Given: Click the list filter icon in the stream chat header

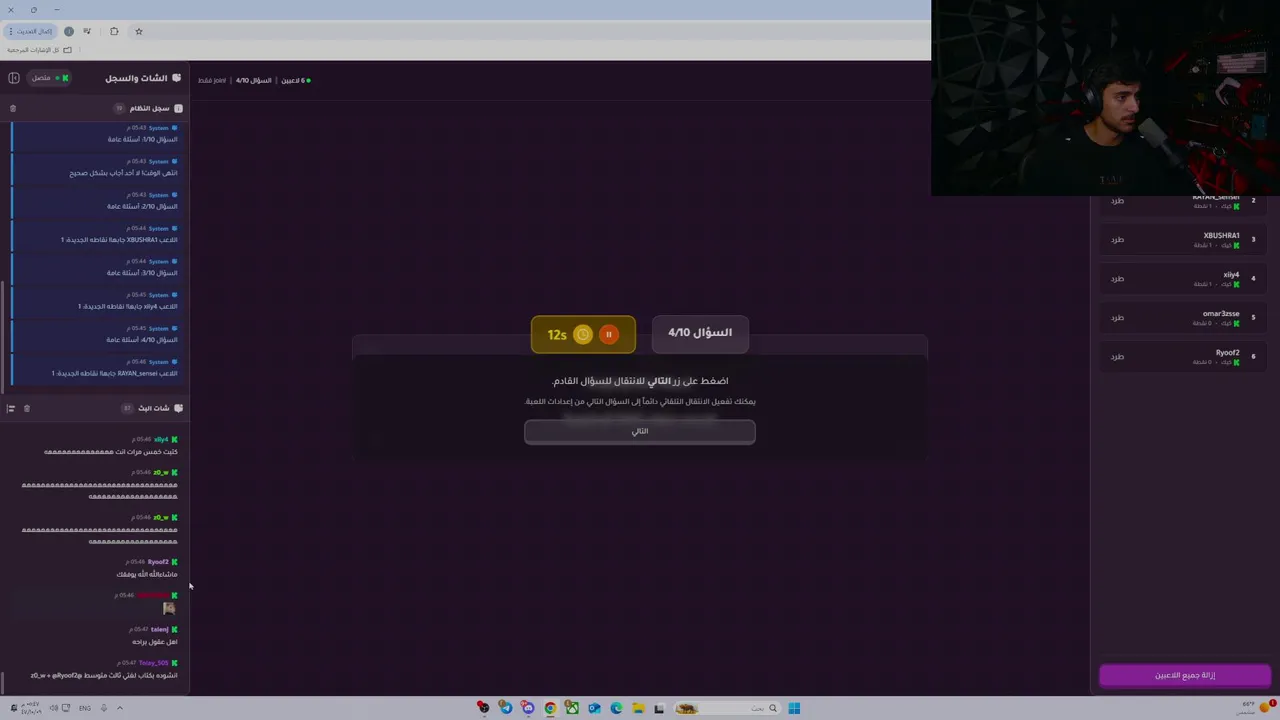Looking at the screenshot, I should (x=11, y=408).
